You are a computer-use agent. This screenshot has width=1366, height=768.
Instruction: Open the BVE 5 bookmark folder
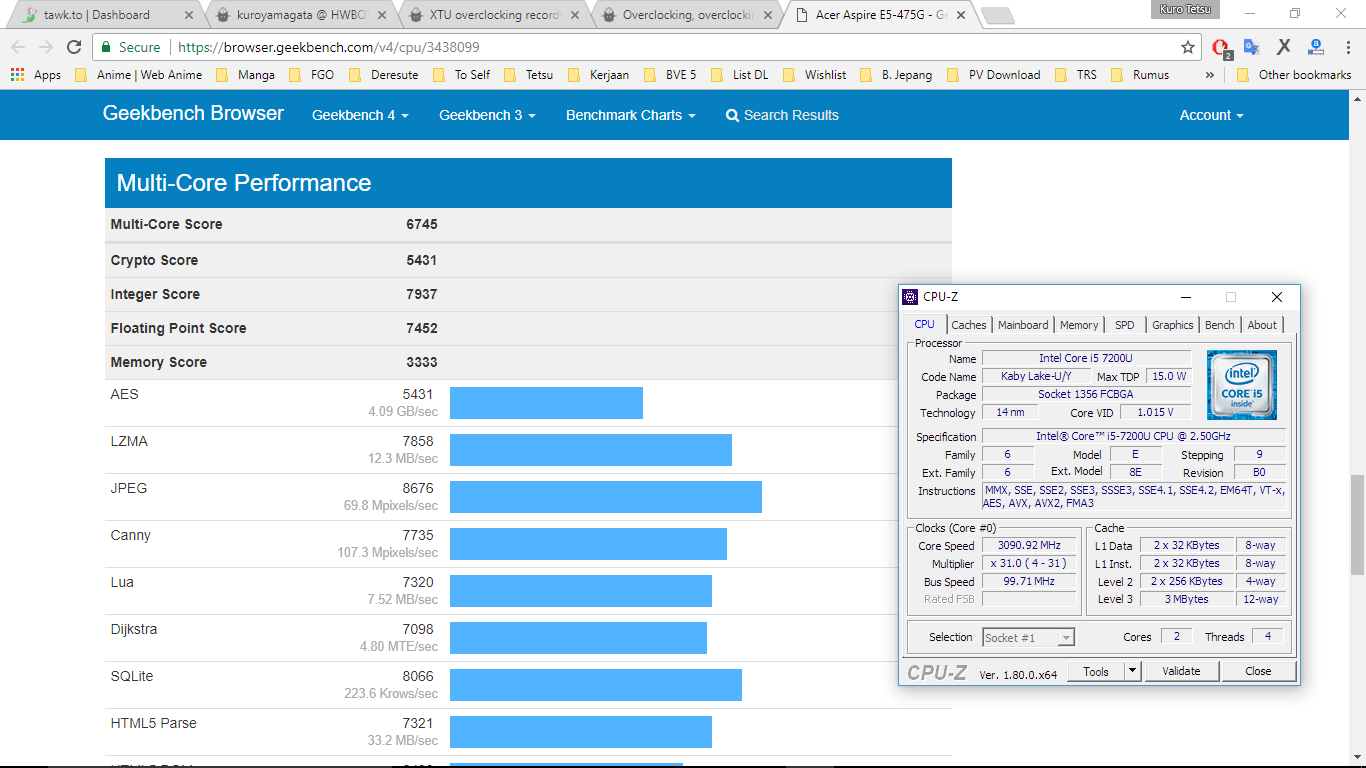pos(669,75)
